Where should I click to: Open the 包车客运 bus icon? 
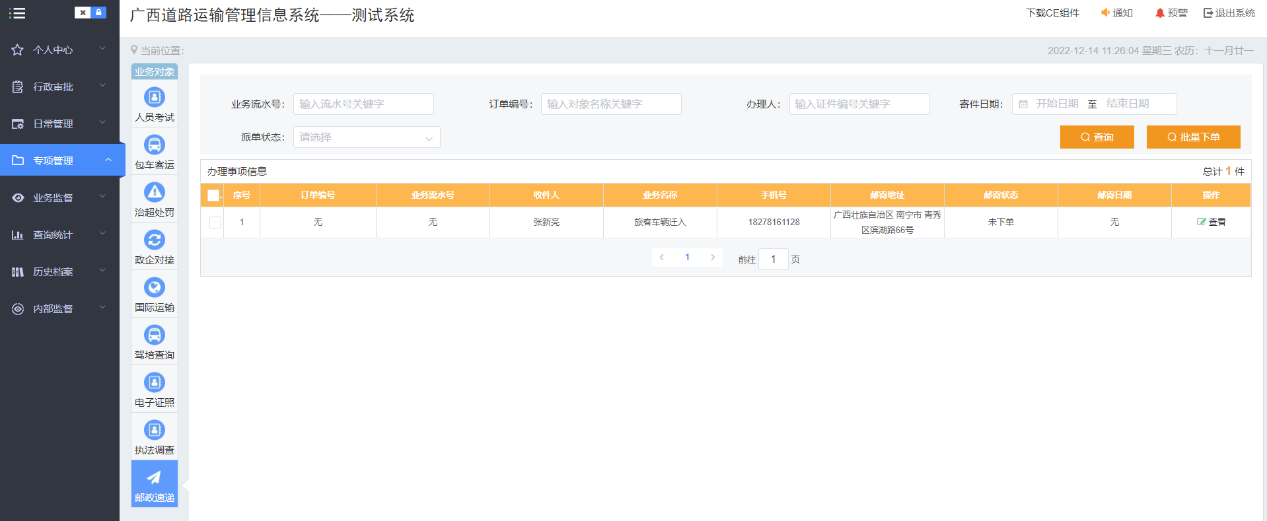coord(154,145)
